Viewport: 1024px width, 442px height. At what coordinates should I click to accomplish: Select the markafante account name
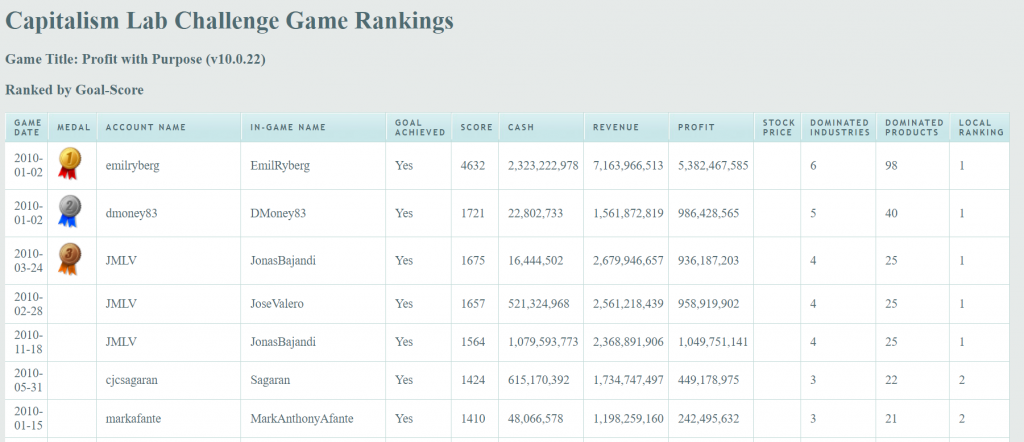133,418
